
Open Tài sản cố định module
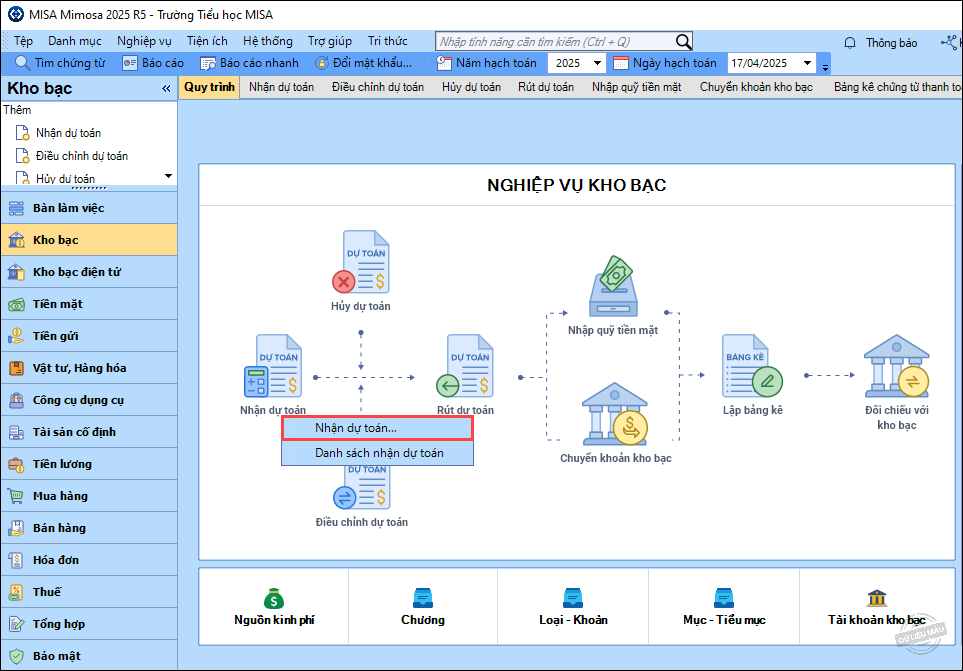point(89,432)
